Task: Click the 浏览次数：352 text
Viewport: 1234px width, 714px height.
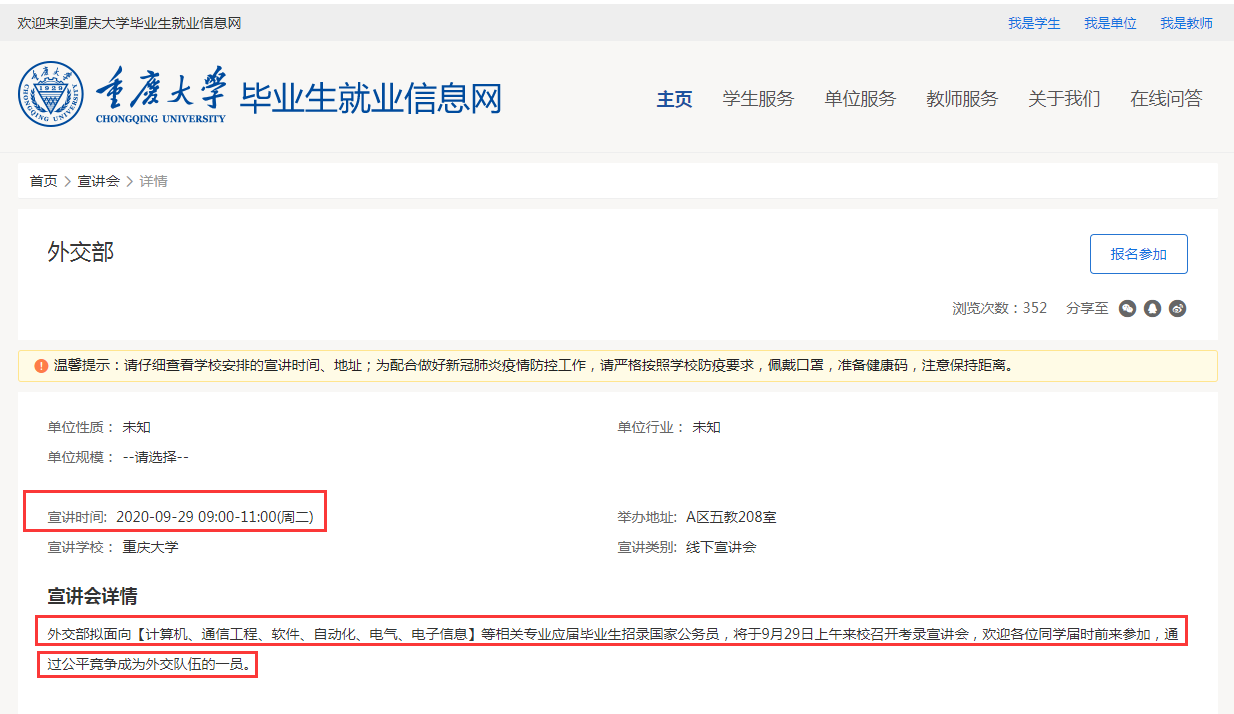Action: (x=1000, y=308)
